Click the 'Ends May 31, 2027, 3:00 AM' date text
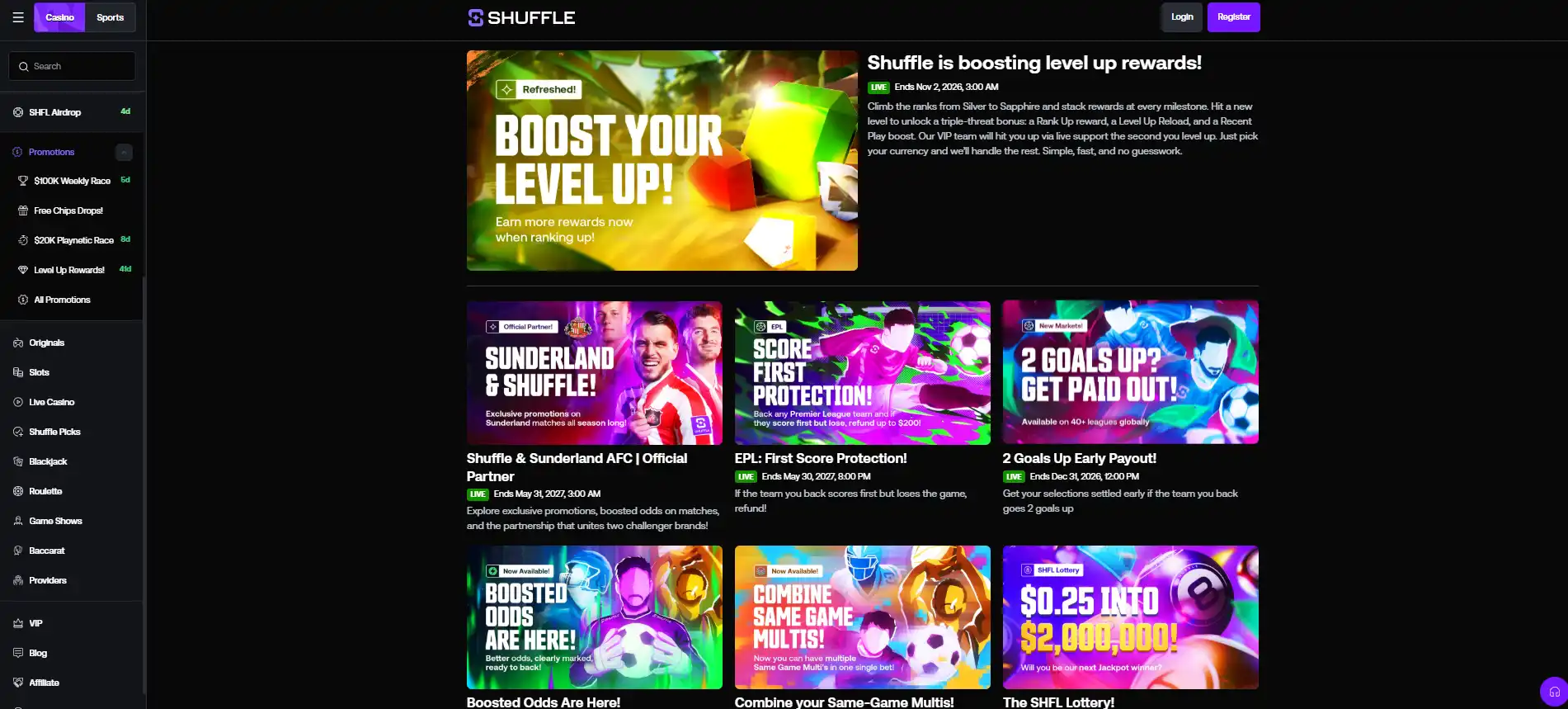1568x709 pixels. (547, 494)
